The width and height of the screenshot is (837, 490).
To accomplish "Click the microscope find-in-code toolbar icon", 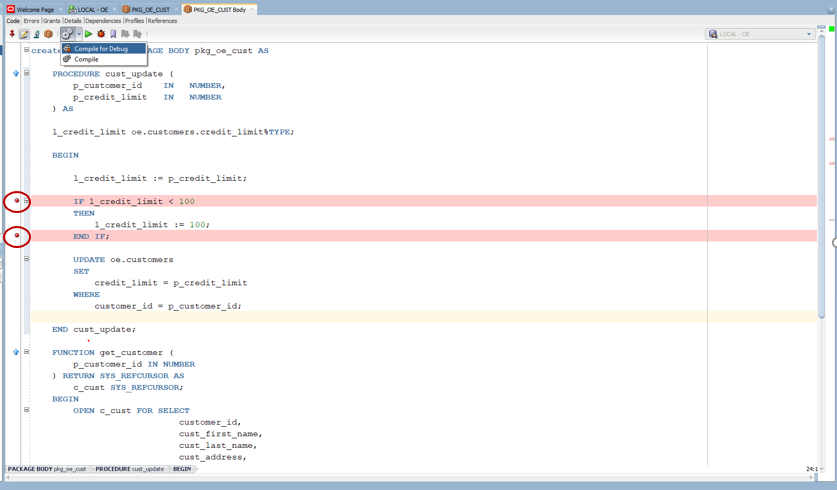I will point(36,34).
